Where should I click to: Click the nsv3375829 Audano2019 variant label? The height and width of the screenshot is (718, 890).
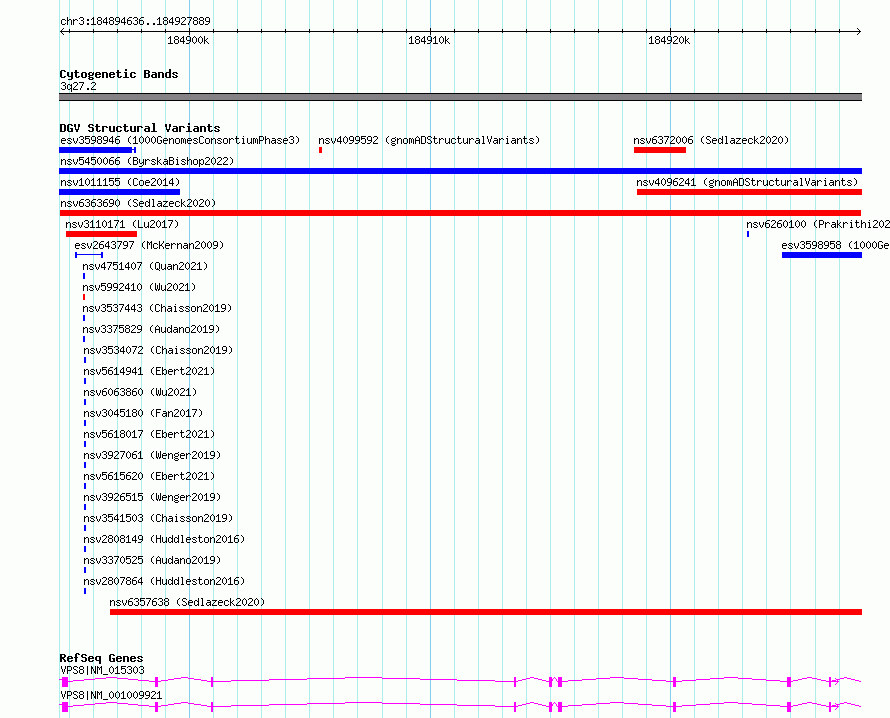point(151,329)
